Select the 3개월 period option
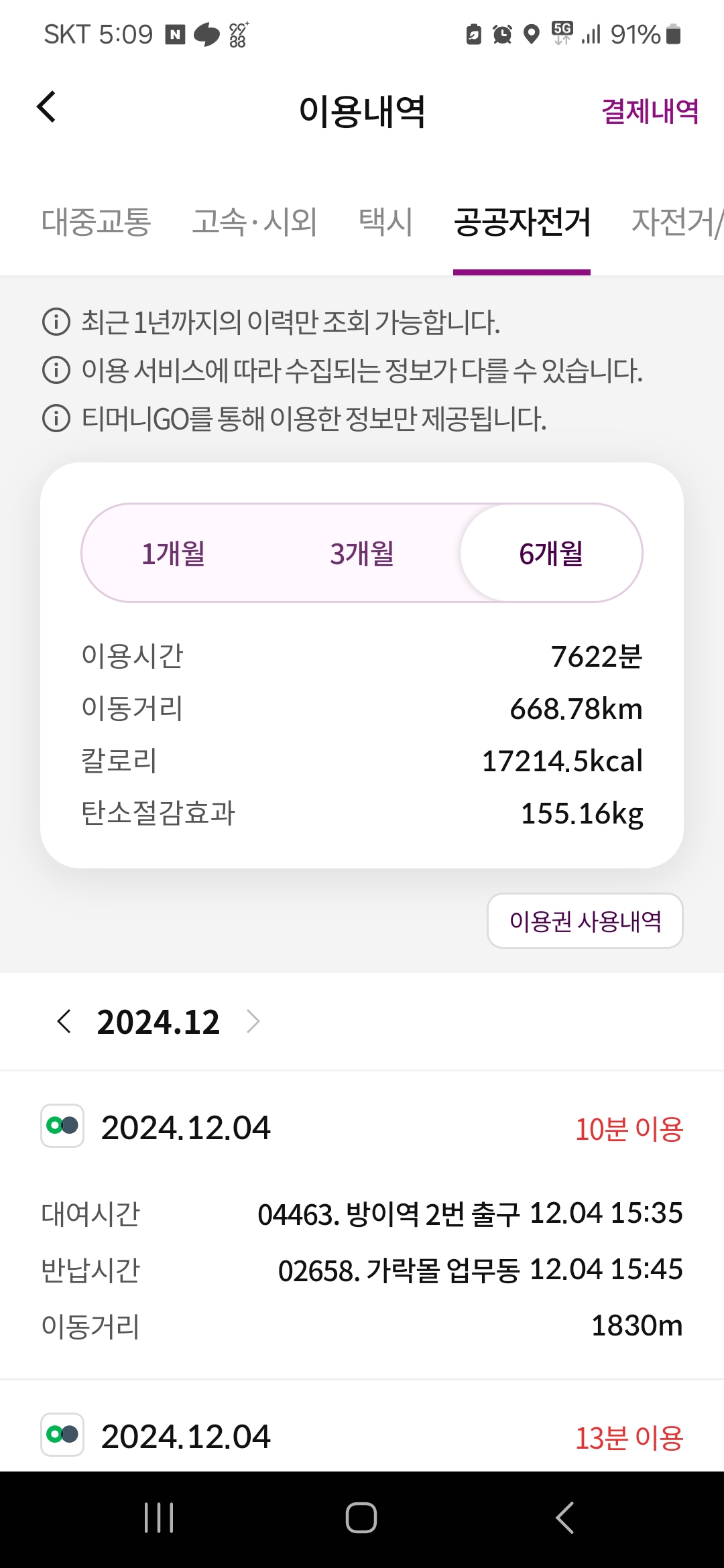The width and height of the screenshot is (724, 1568). [362, 553]
